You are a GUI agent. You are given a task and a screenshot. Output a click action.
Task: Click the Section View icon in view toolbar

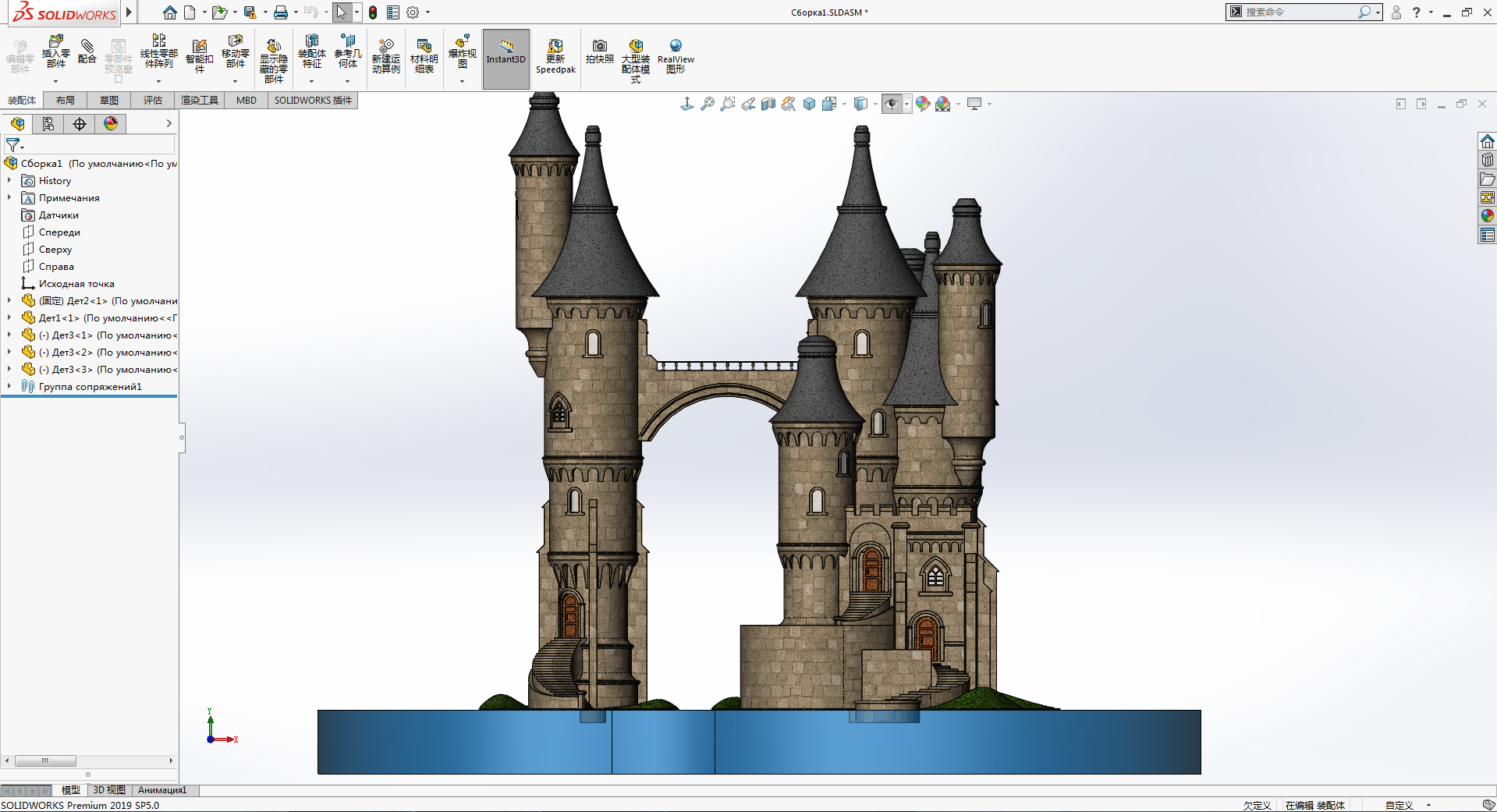click(x=768, y=104)
